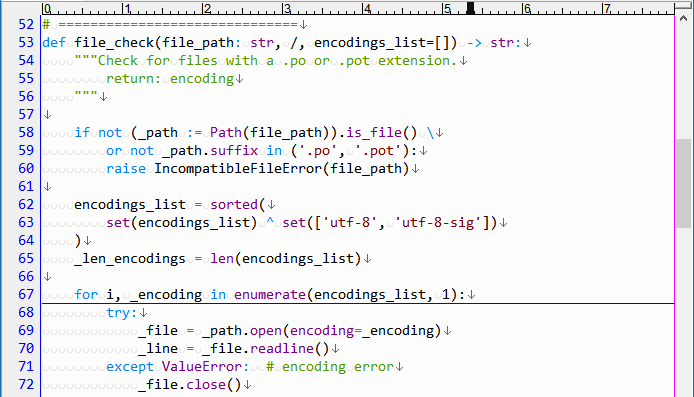Click the ValueError keyword on line 71
The height and width of the screenshot is (397, 694).
(202, 366)
